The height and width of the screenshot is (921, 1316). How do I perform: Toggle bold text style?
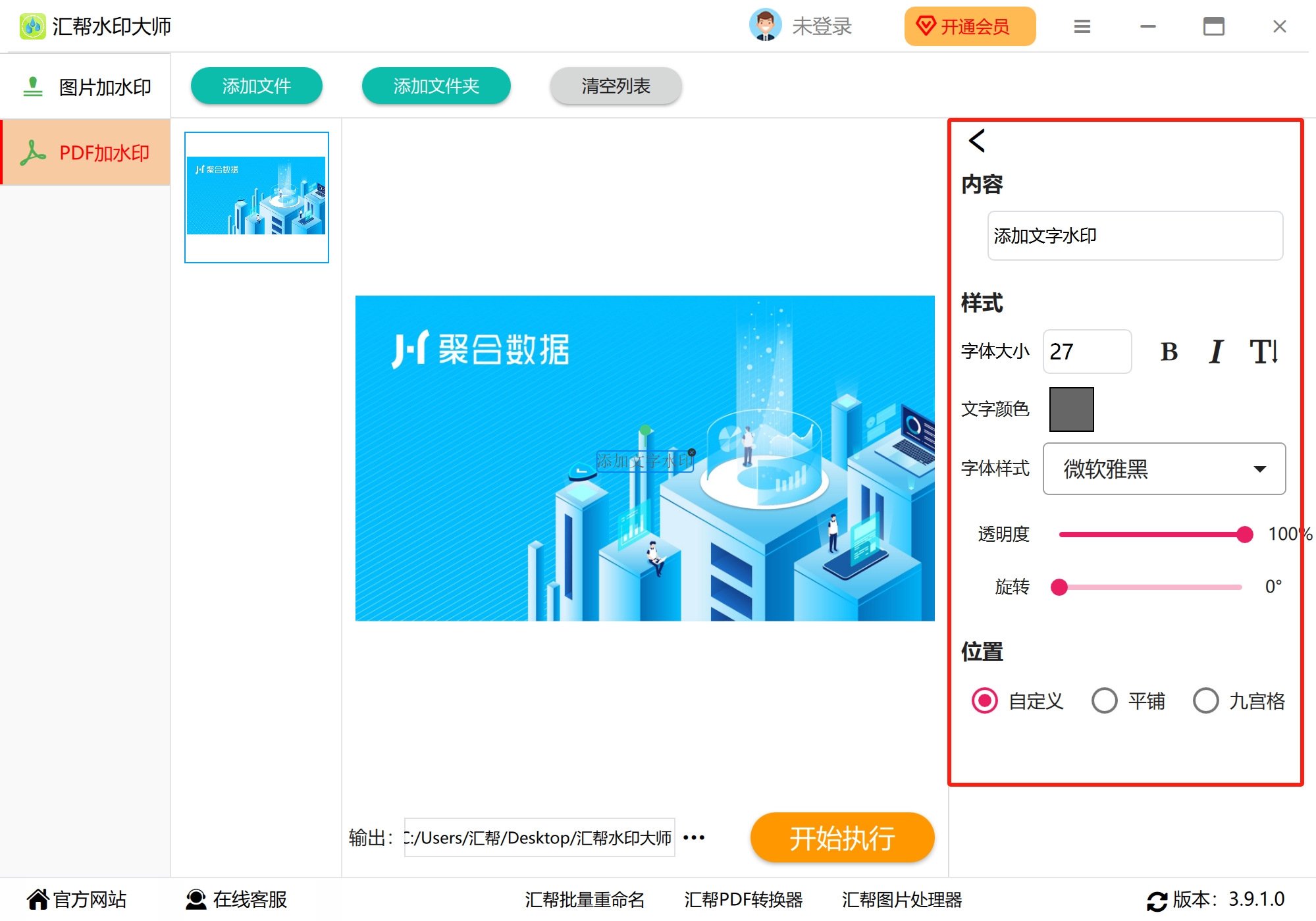1169,352
